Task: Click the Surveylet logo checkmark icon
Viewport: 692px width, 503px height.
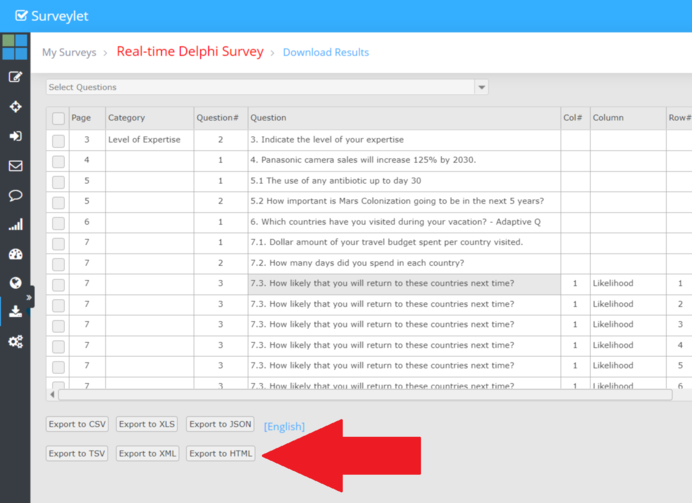Action: pos(21,16)
